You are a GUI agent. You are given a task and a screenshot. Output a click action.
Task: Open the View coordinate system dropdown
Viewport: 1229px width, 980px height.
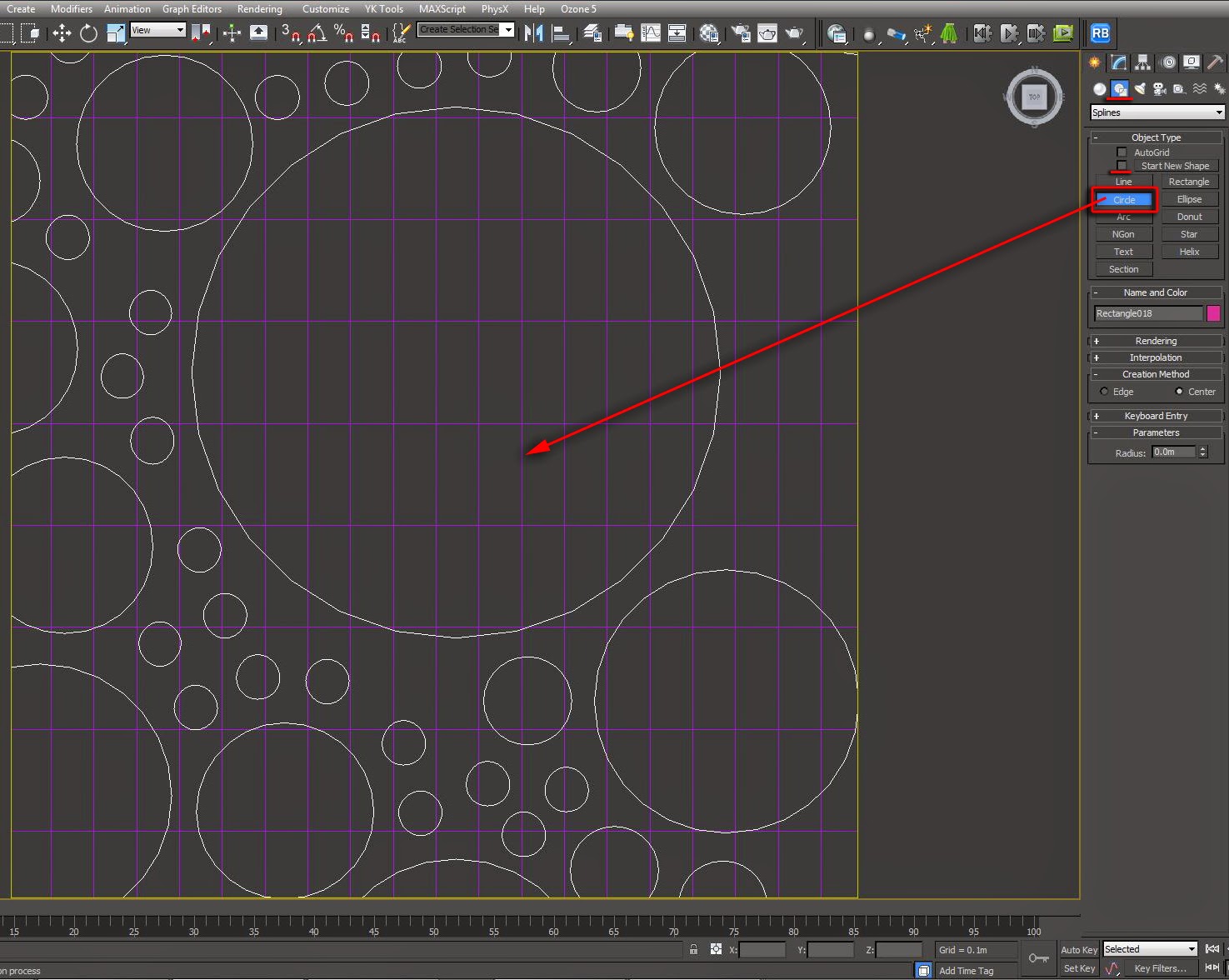pyautogui.click(x=157, y=30)
